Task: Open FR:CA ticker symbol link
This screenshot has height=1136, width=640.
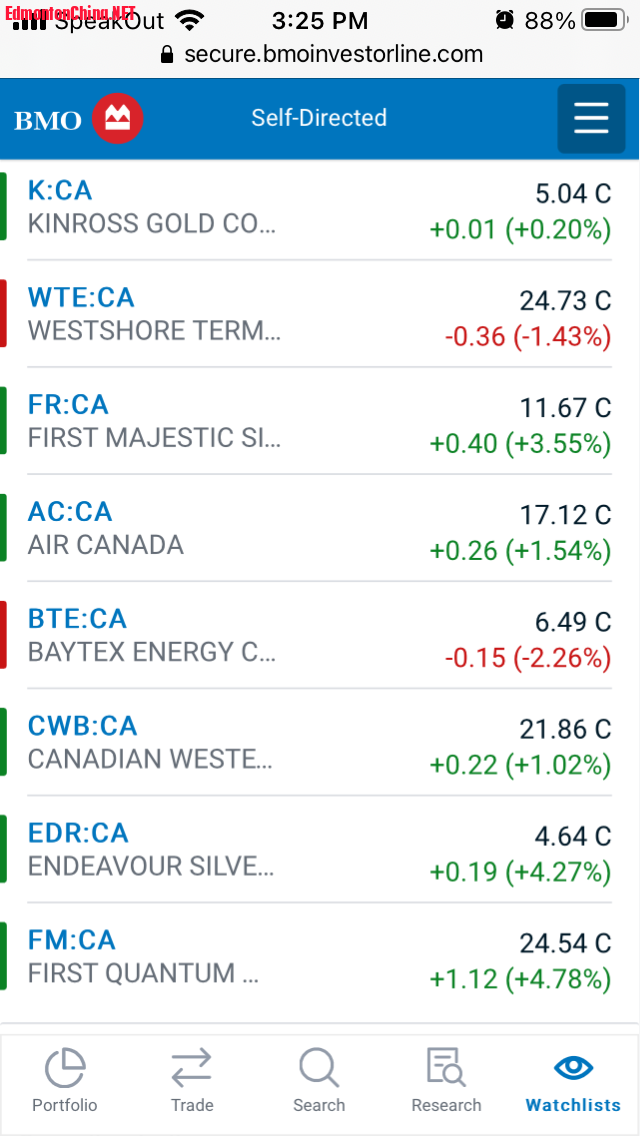Action: 68,404
